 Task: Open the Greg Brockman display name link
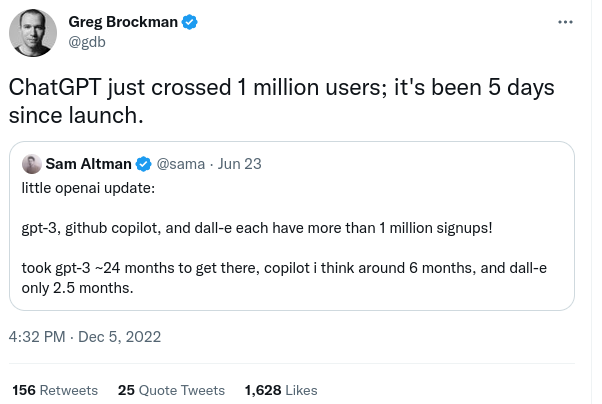coord(123,22)
